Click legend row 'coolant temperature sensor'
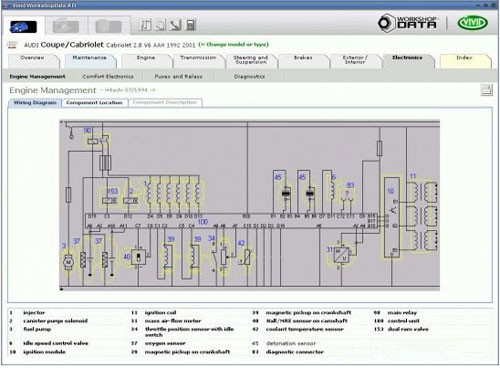The height and width of the screenshot is (368, 500). pos(305,329)
